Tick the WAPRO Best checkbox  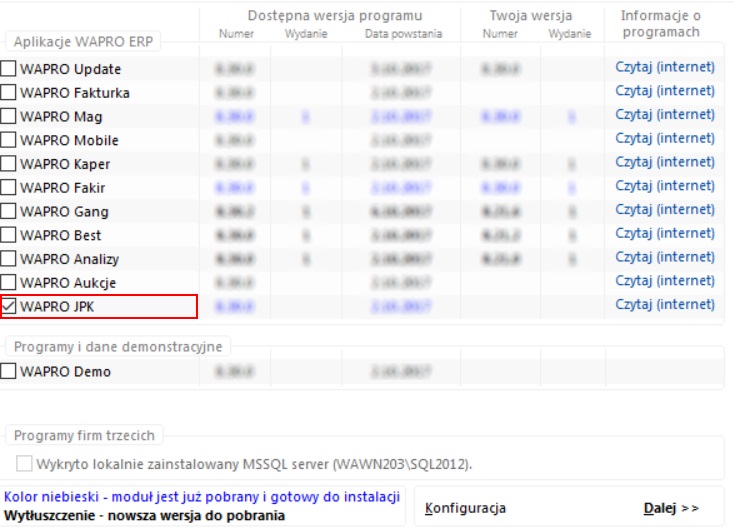coord(8,235)
